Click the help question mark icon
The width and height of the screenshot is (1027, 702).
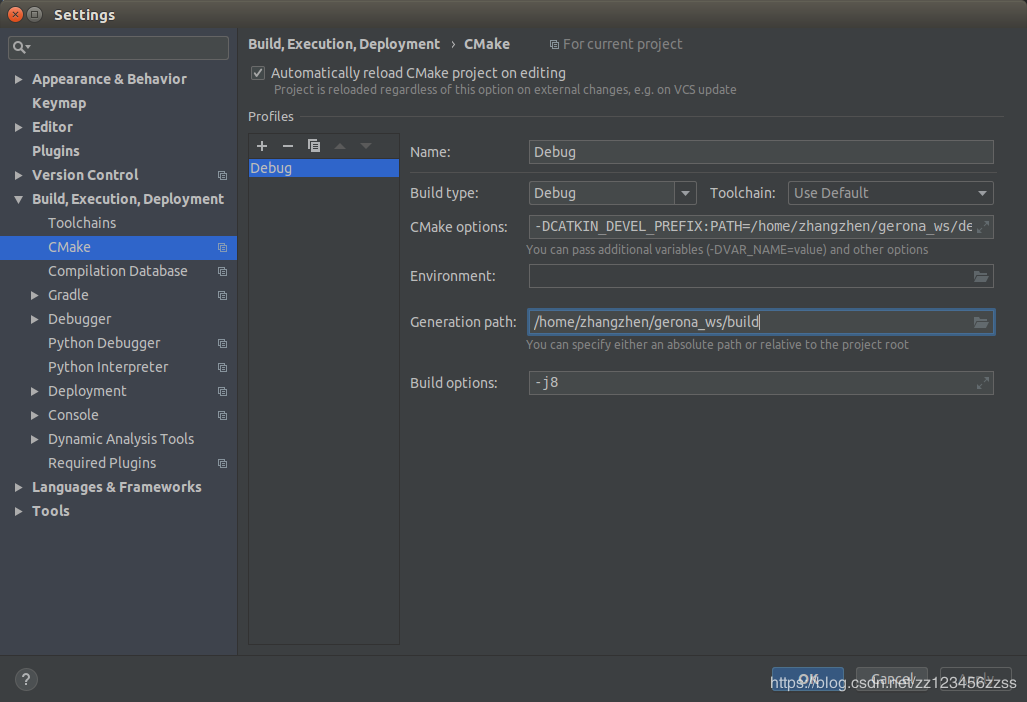[27, 680]
